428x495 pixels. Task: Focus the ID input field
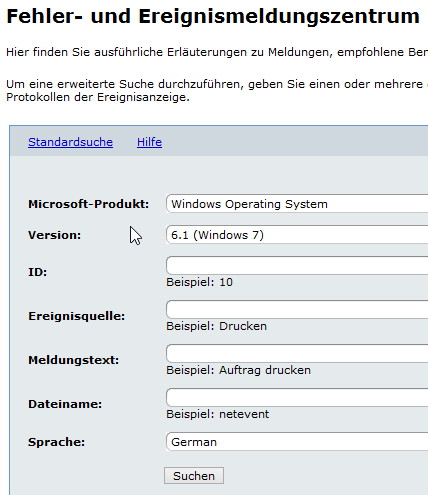(x=297, y=266)
